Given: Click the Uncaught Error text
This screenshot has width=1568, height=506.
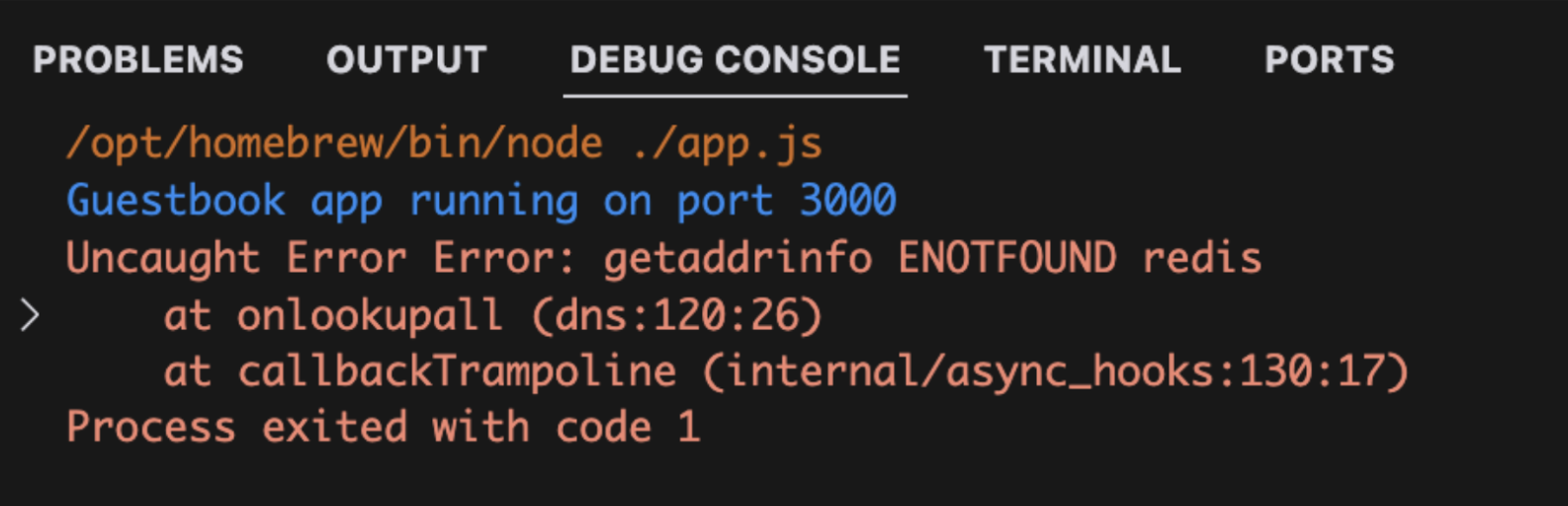Looking at the screenshot, I should [x=236, y=258].
